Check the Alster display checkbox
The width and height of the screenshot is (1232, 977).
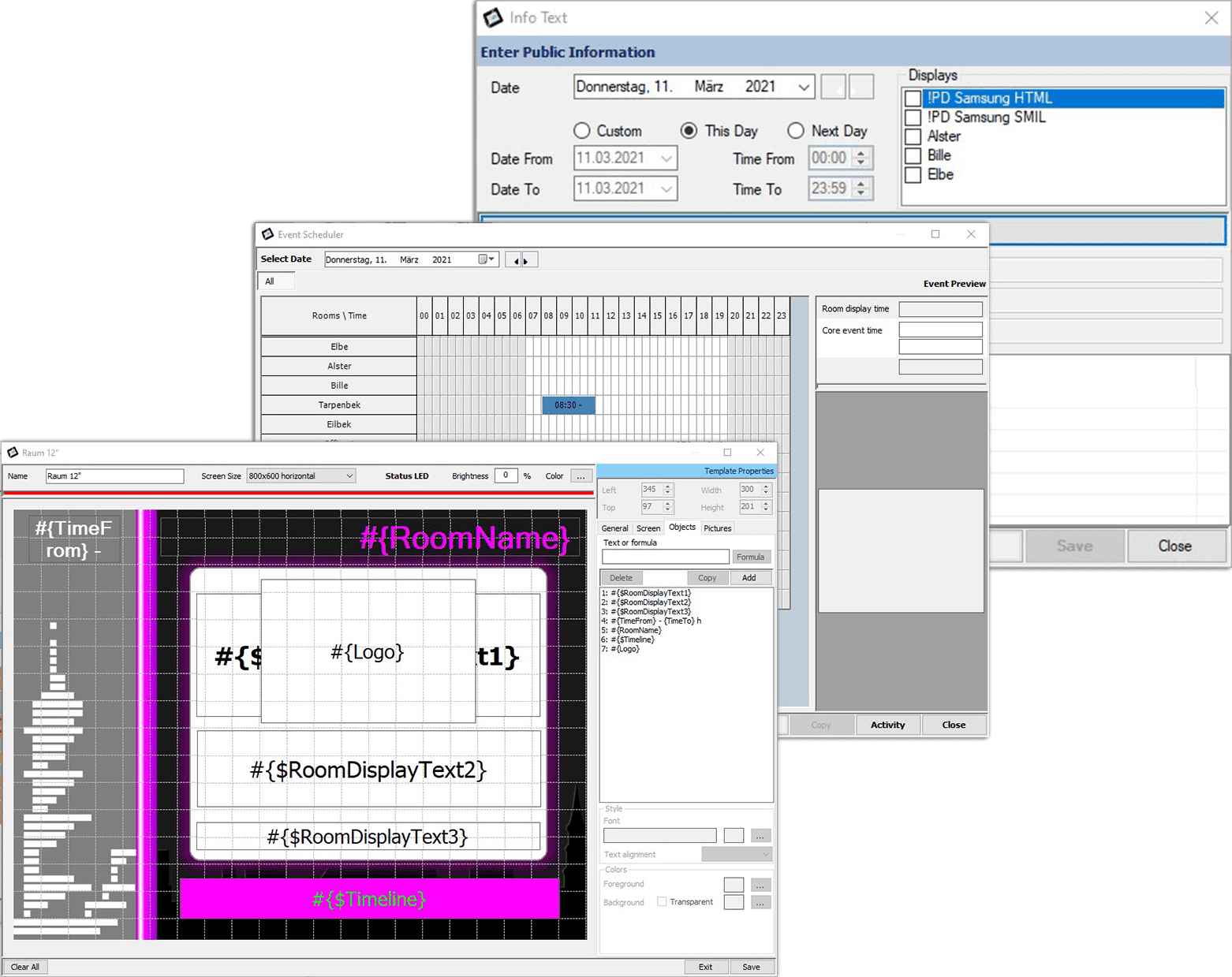click(913, 136)
